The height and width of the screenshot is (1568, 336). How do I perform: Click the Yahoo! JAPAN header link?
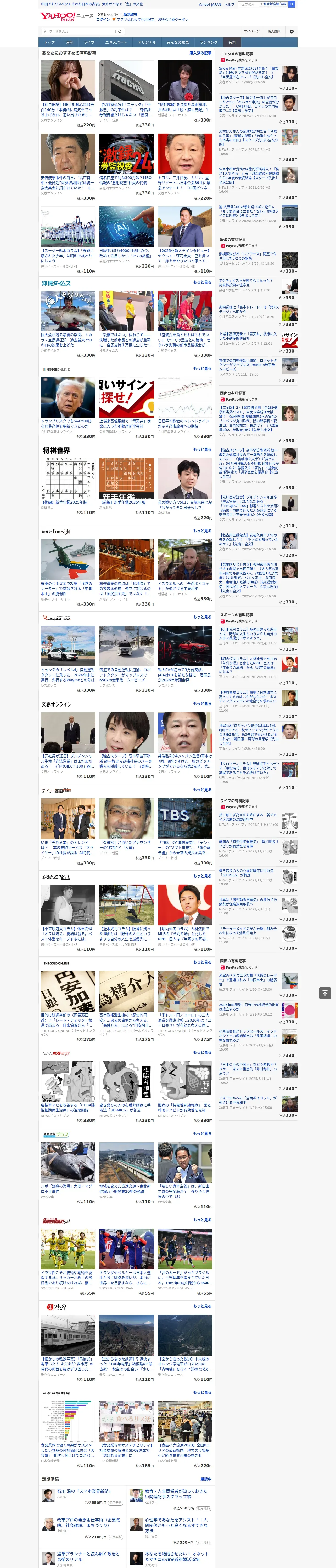(210, 4)
